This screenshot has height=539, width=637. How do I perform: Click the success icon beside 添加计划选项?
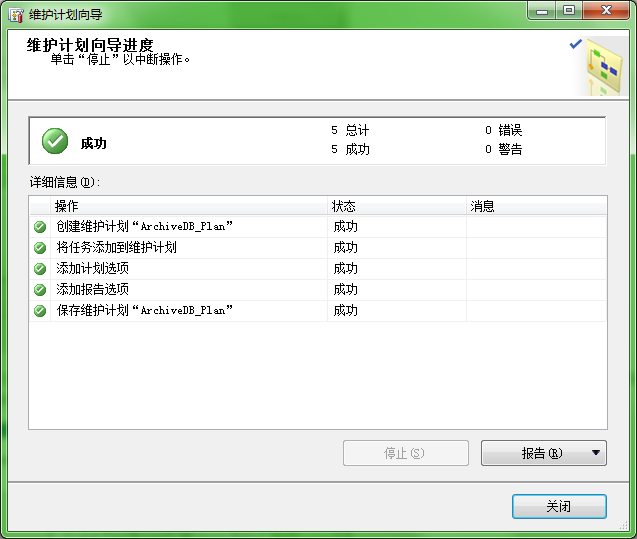(40, 269)
